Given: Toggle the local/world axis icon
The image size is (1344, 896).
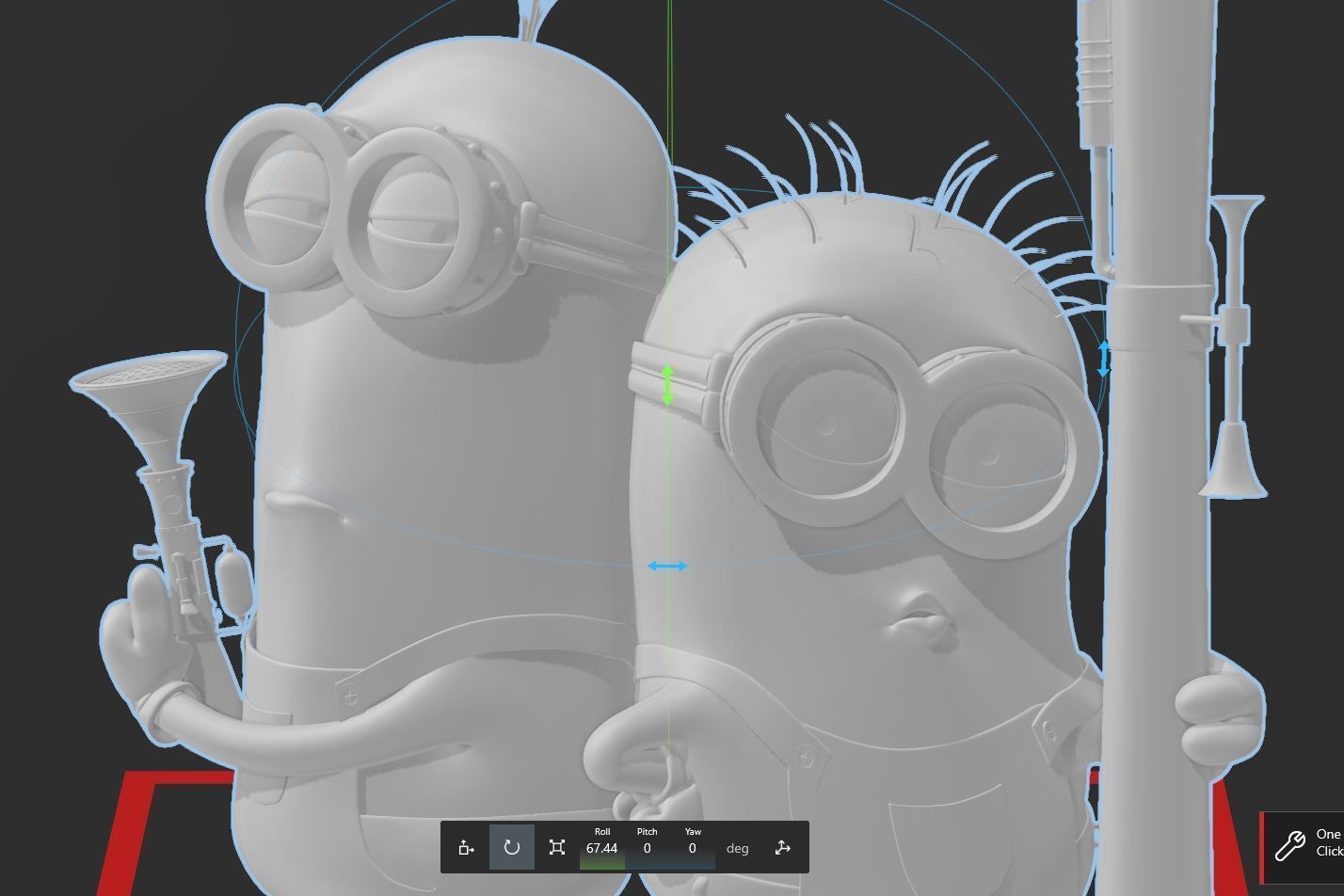Looking at the screenshot, I should pos(782,847).
